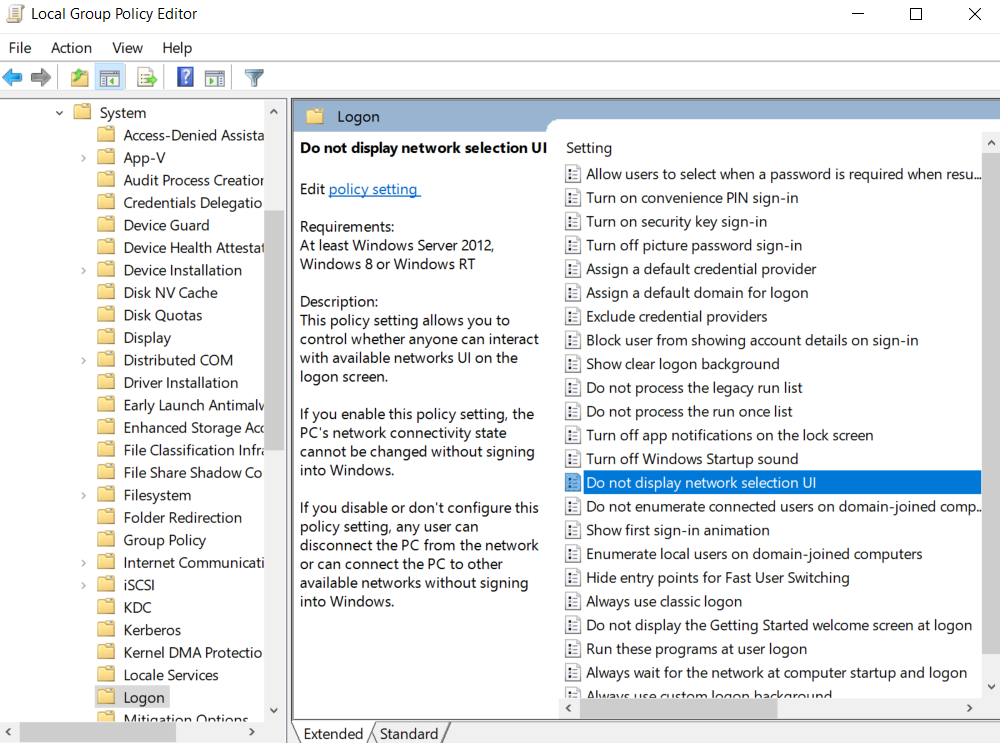This screenshot has height=743, width=1000.
Task: Open the Action menu
Action: coord(71,48)
